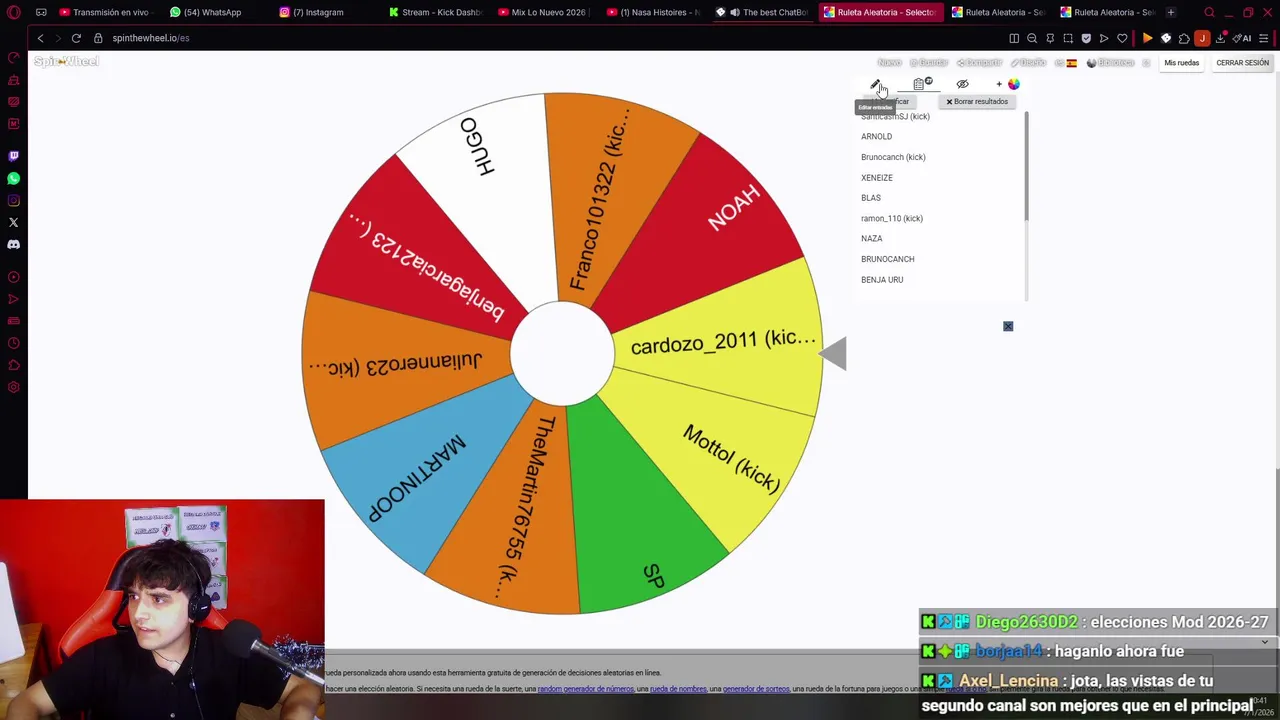Select BRUNOCANCH uppercase entry in results
Image resolution: width=1280 pixels, height=720 pixels.
[x=888, y=259]
